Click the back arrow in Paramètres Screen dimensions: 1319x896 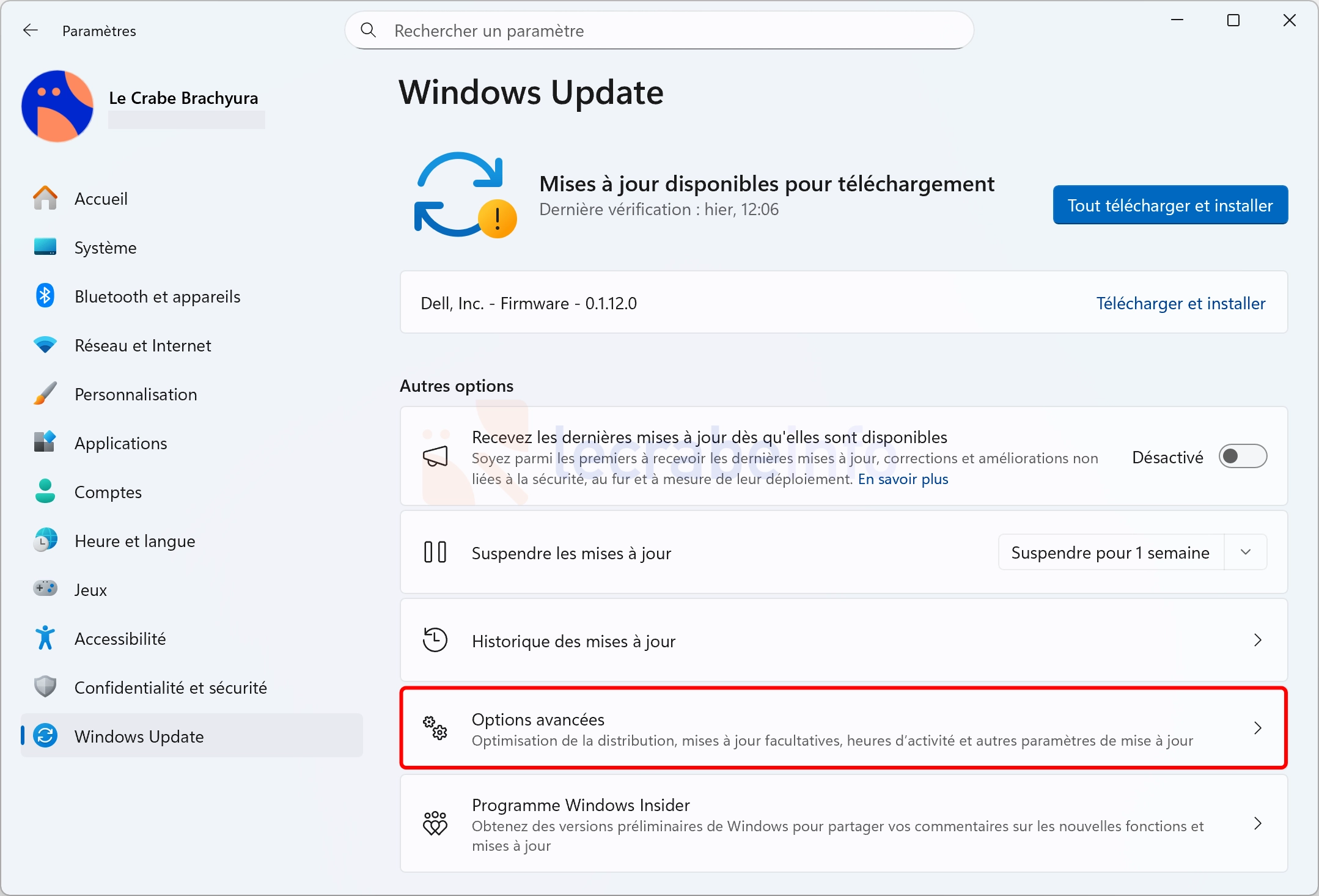click(30, 31)
